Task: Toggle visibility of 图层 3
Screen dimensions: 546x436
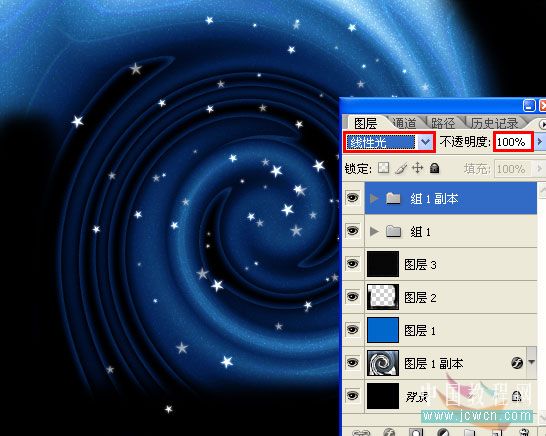Action: [x=352, y=264]
